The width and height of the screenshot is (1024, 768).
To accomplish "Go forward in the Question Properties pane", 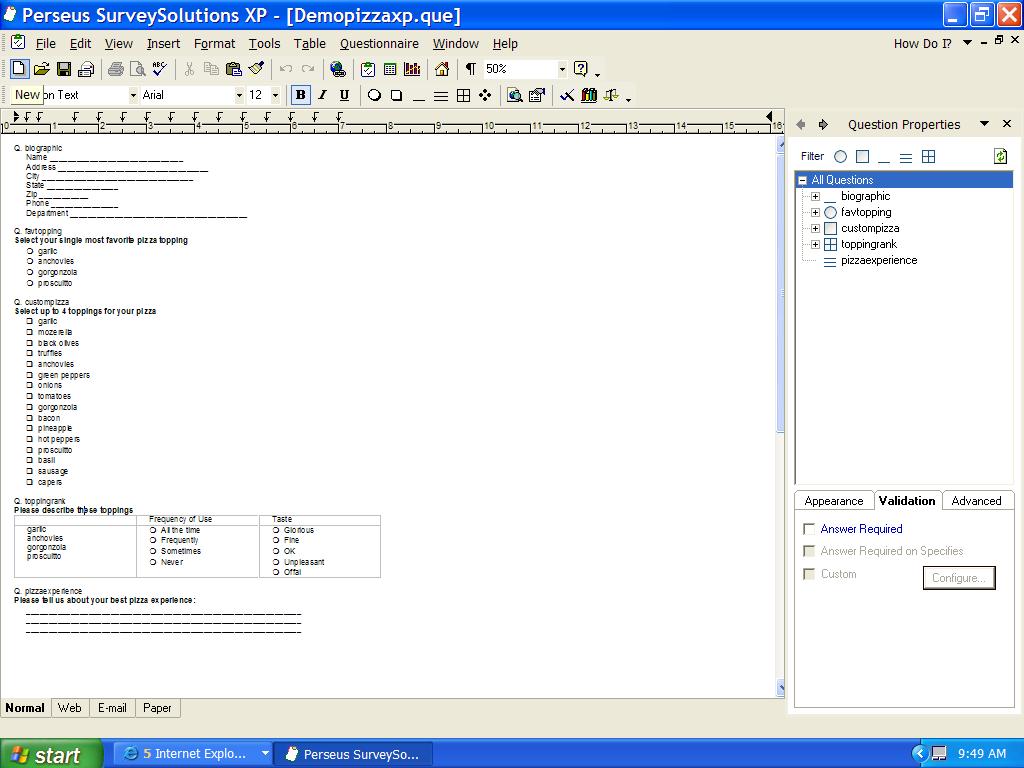I will [823, 124].
